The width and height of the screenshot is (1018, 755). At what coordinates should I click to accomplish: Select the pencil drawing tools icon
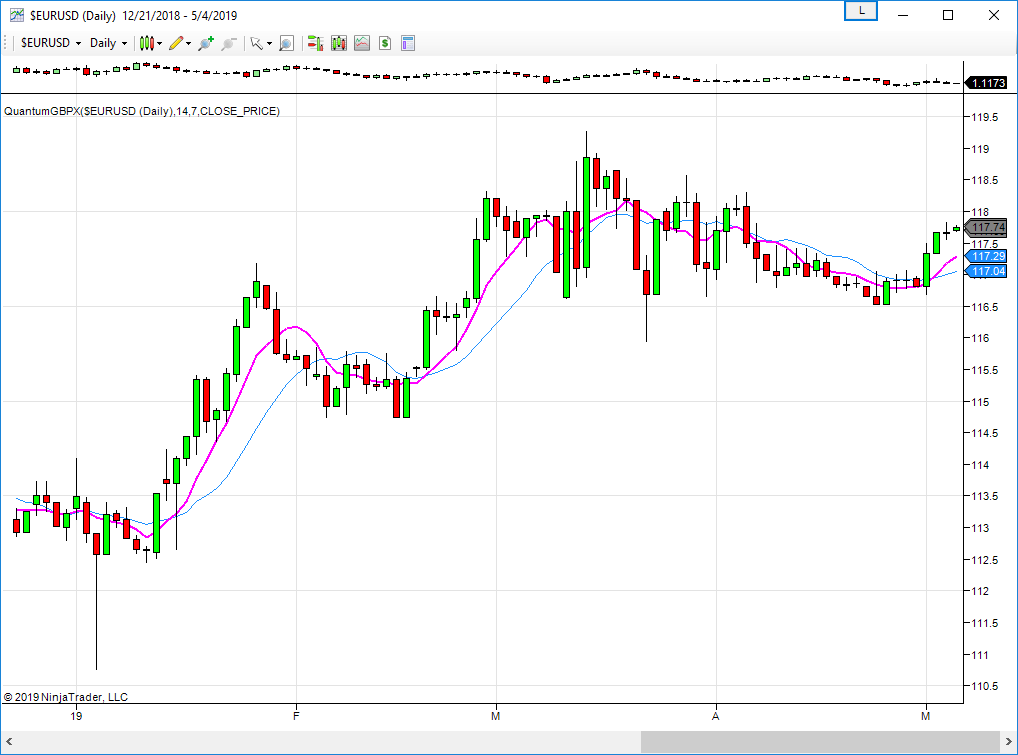(176, 43)
